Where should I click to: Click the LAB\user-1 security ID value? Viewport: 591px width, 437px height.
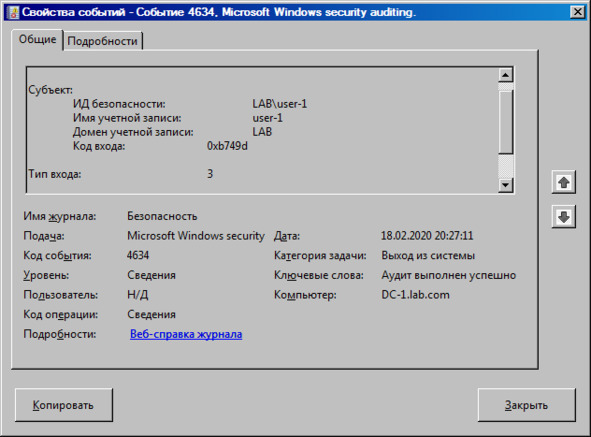[x=280, y=104]
